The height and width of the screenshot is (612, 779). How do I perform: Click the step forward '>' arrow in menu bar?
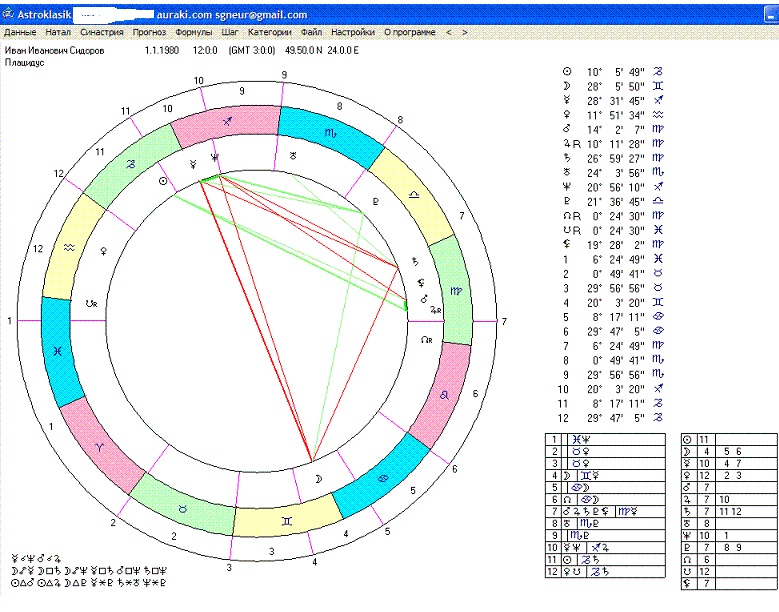tap(462, 32)
